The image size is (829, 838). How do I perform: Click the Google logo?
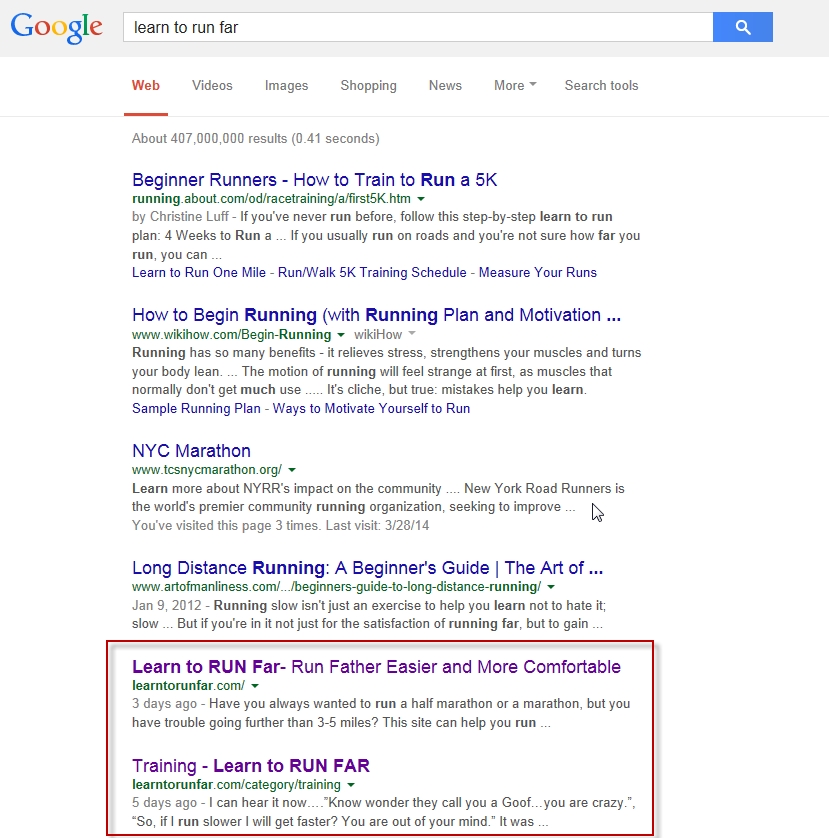point(57,27)
